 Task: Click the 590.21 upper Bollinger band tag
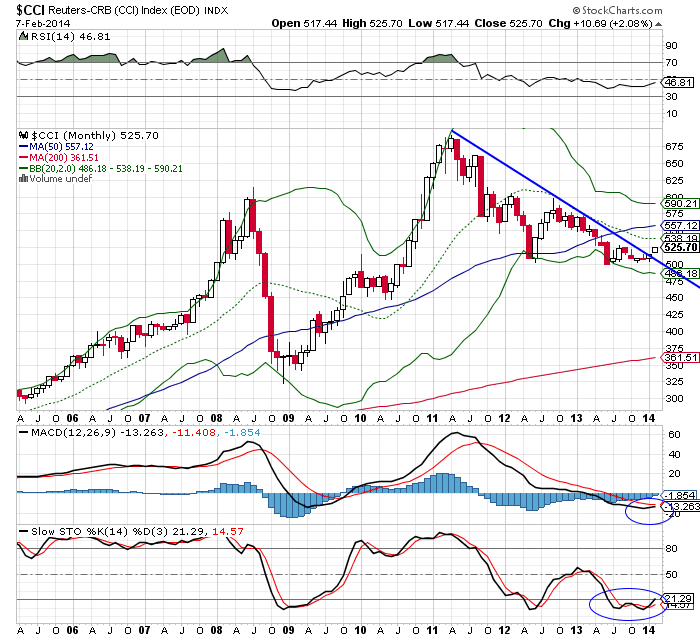click(680, 204)
